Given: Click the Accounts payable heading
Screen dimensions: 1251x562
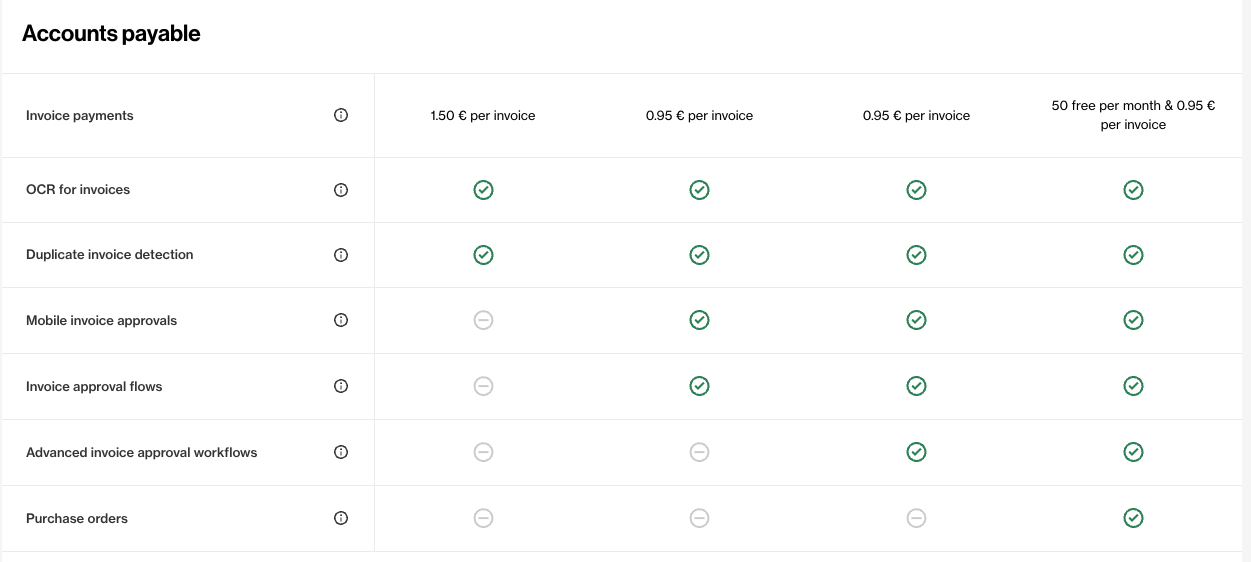Looking at the screenshot, I should click(111, 34).
